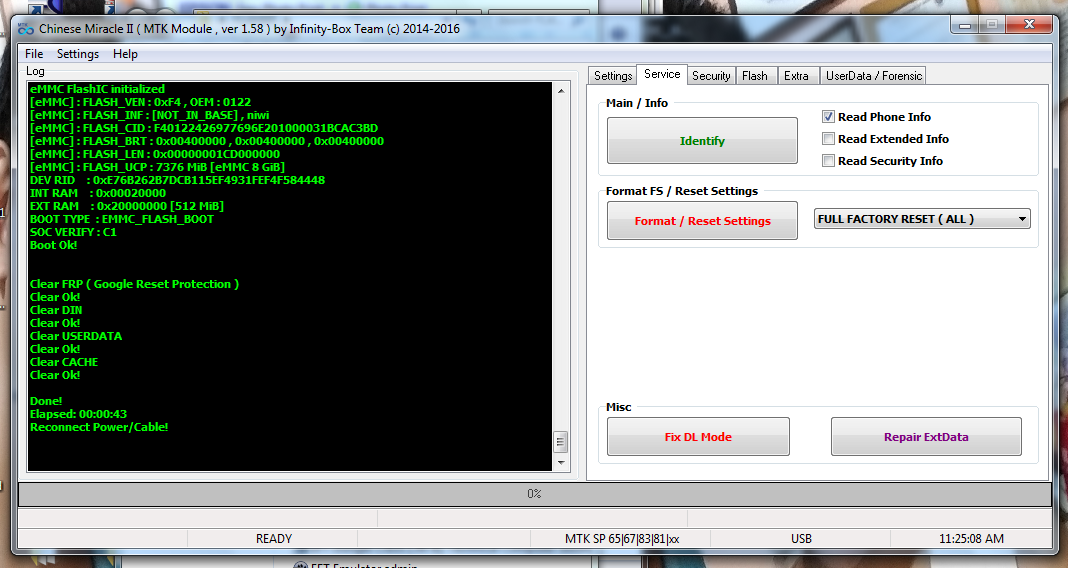Click the FLASH_BRT log line

click(206, 141)
